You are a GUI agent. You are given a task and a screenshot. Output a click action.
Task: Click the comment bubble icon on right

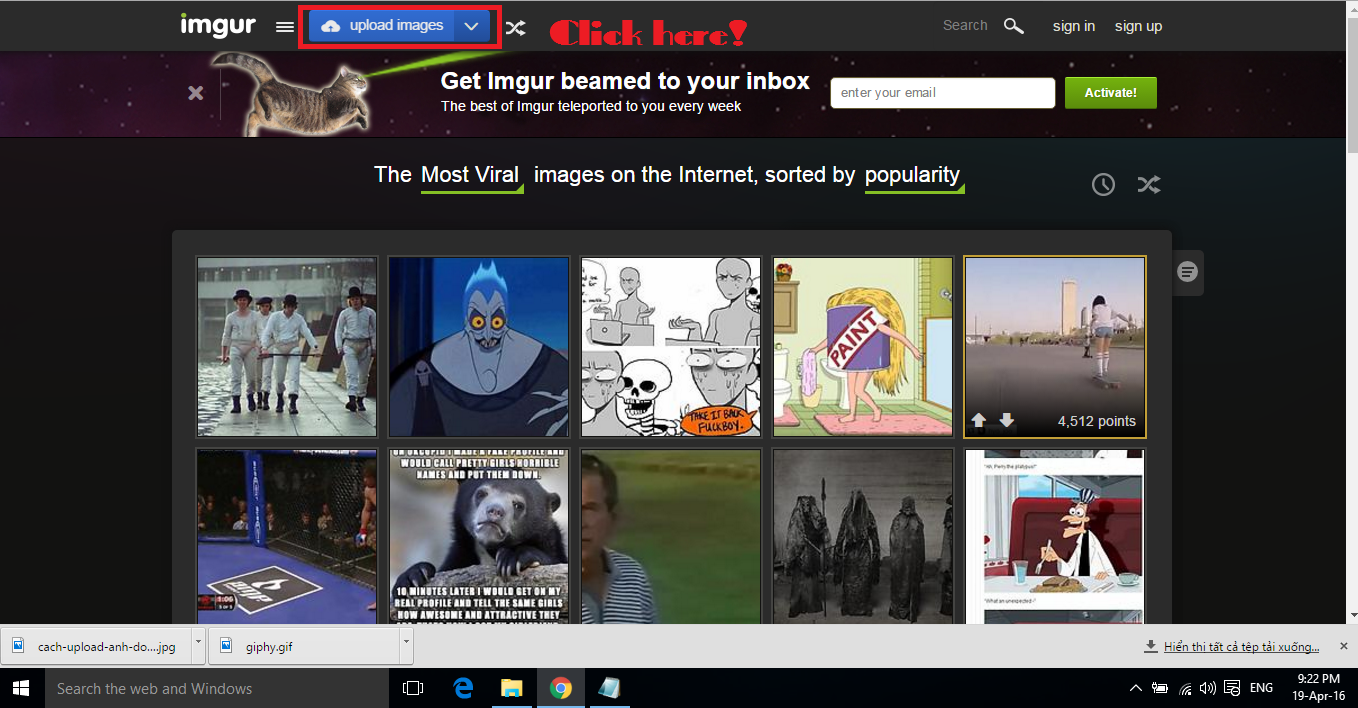pos(1188,272)
